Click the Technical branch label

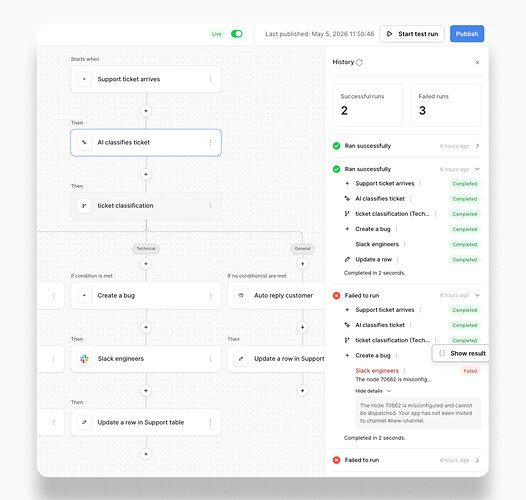pyautogui.click(x=146, y=249)
